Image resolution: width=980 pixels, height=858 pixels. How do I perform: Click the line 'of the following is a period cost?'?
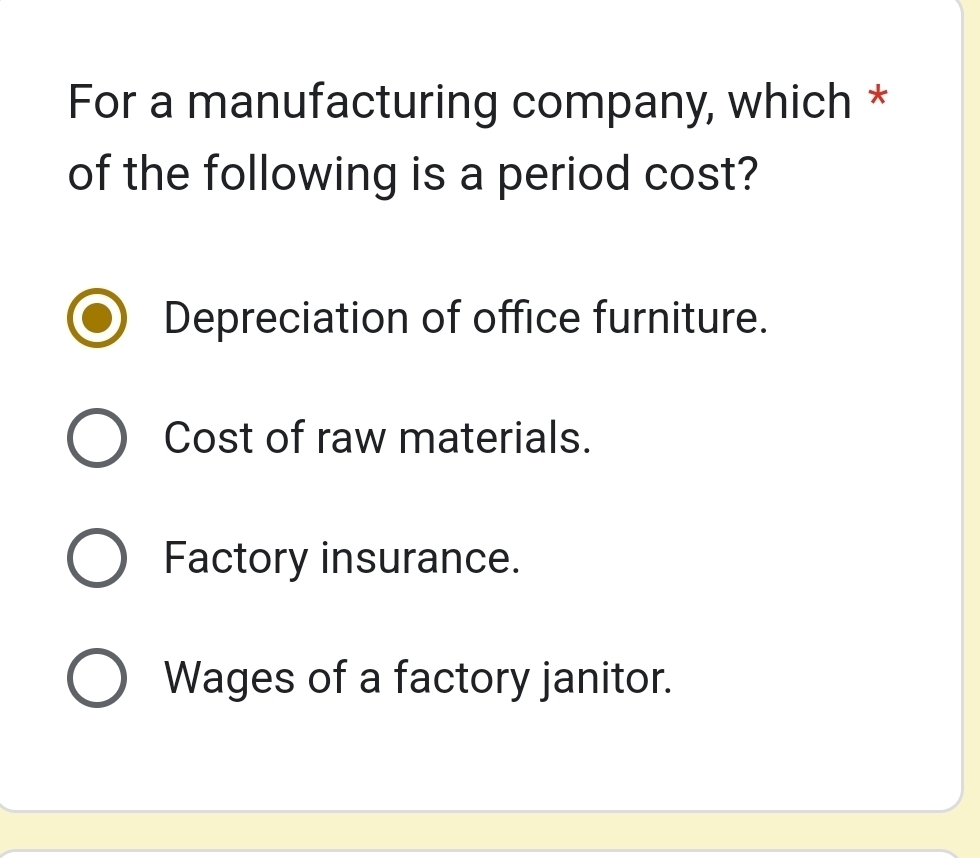pyautogui.click(x=412, y=176)
